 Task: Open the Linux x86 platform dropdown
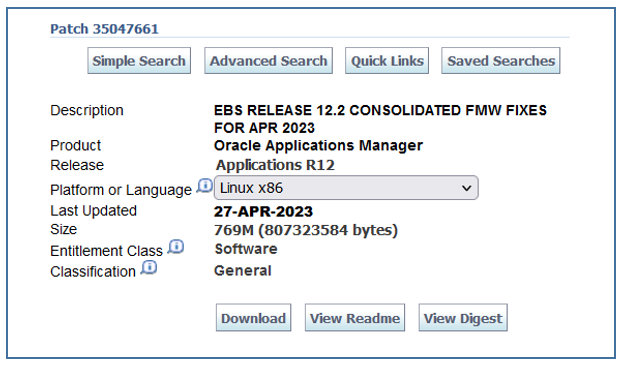pyautogui.click(x=346, y=188)
